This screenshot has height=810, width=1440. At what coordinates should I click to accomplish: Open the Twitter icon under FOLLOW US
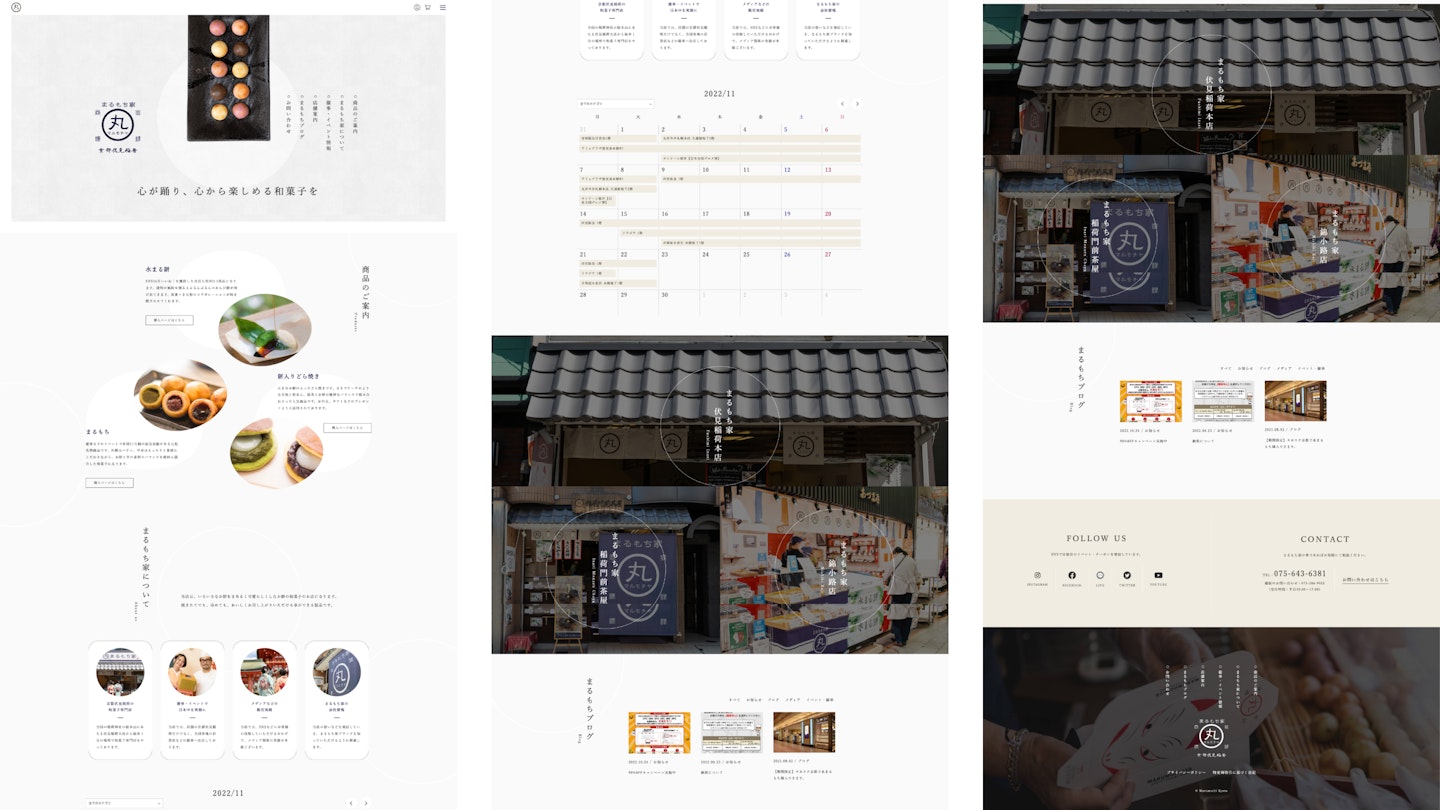tap(1127, 575)
